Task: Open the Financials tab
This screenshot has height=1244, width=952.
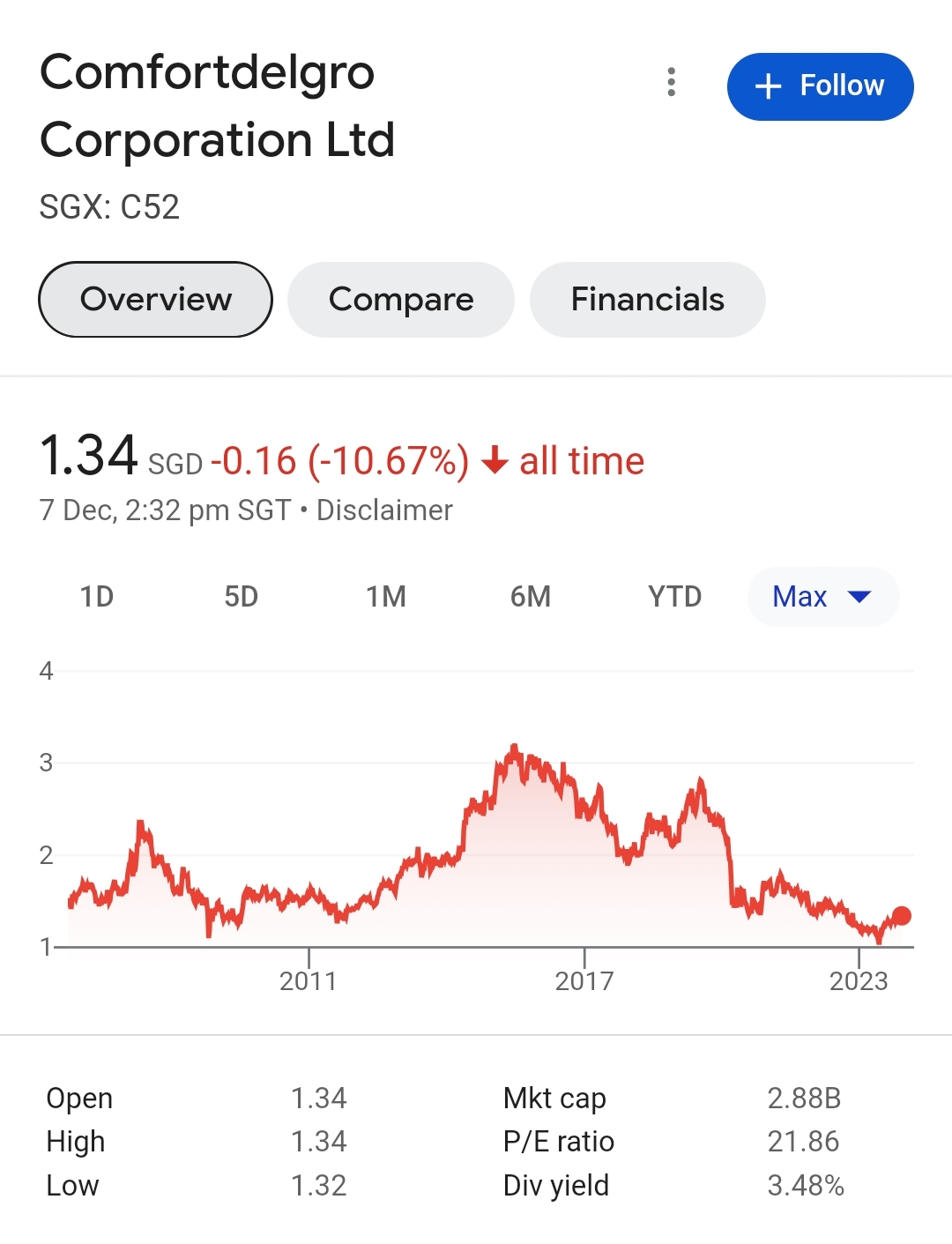Action: point(647,300)
